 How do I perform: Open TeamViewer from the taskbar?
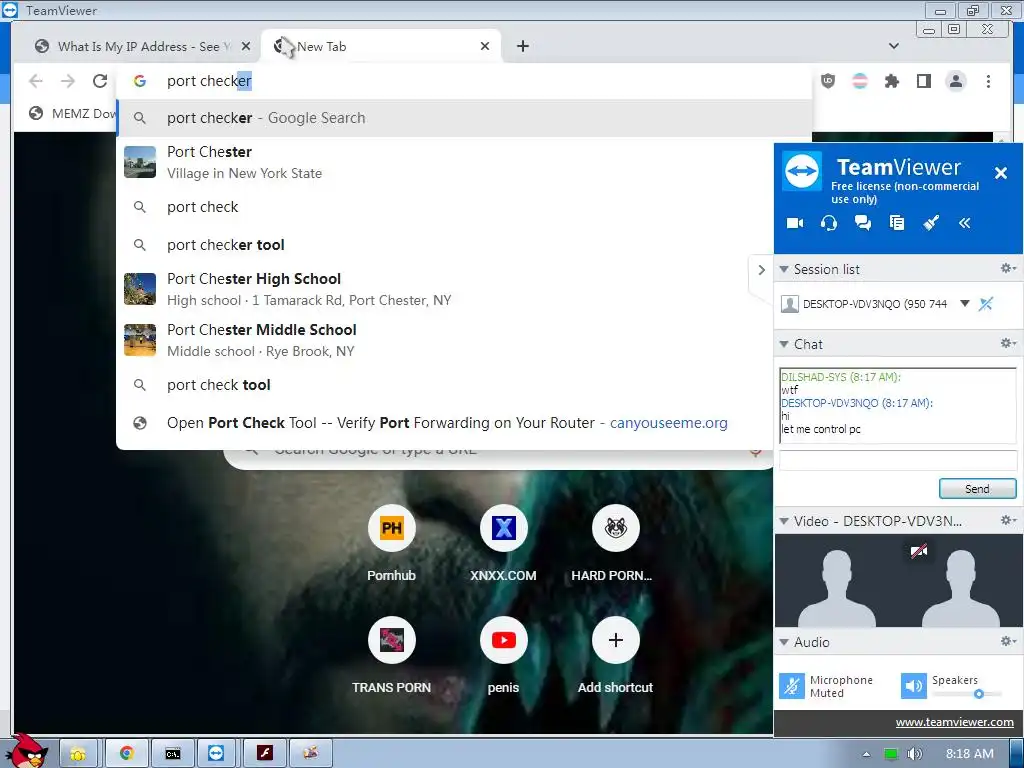click(x=216, y=754)
